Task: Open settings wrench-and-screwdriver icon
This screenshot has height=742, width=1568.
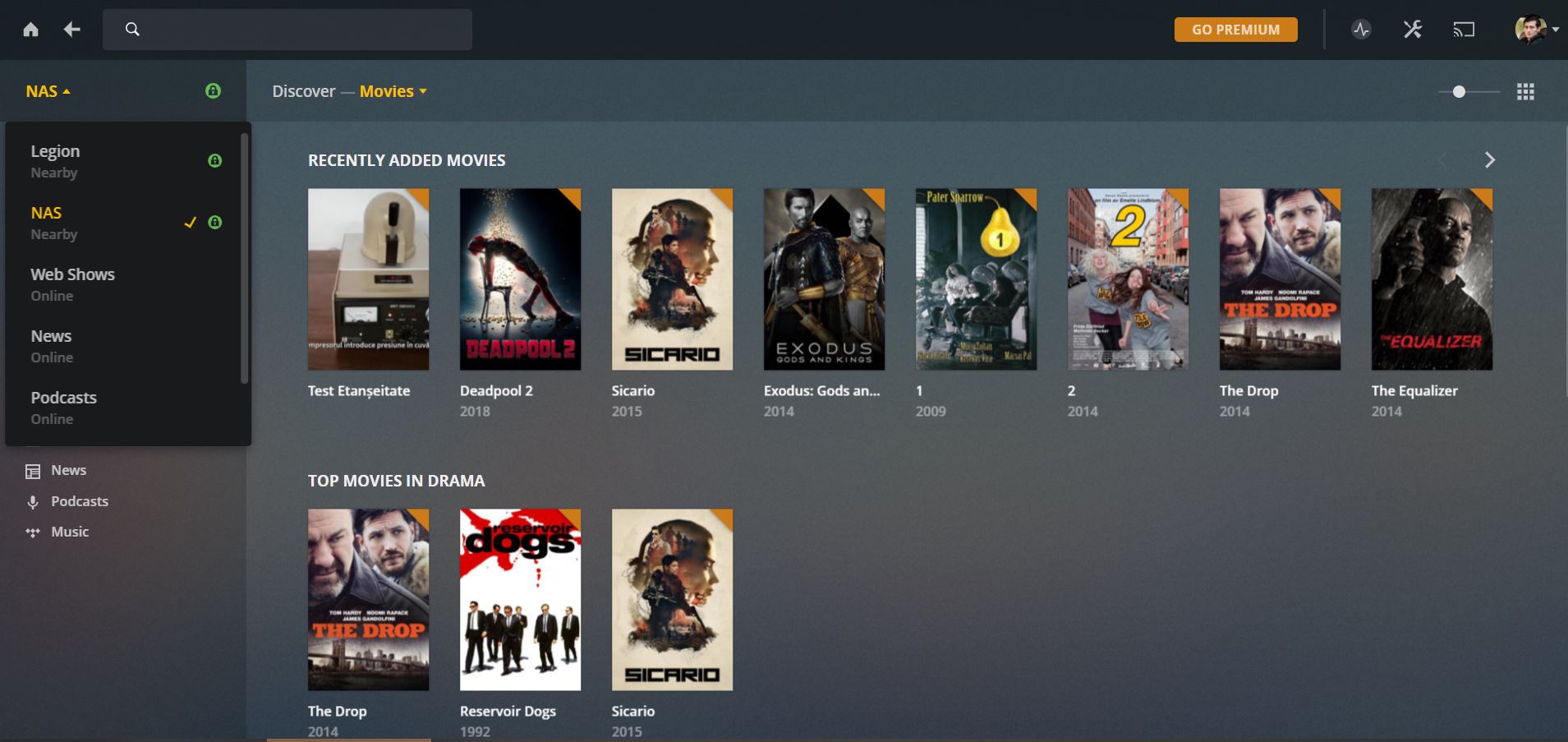Action: click(1412, 30)
